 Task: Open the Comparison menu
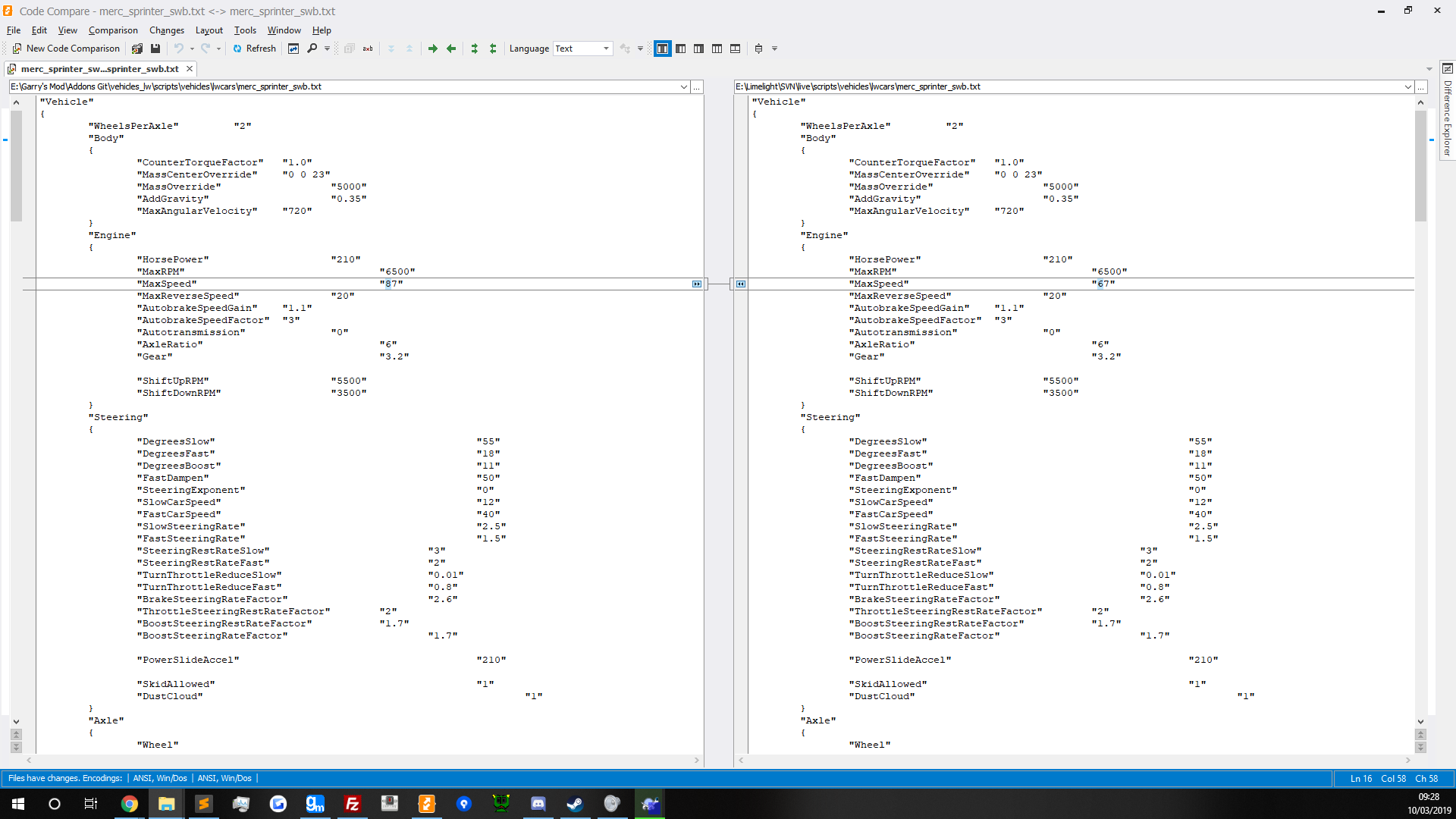pyautogui.click(x=113, y=30)
